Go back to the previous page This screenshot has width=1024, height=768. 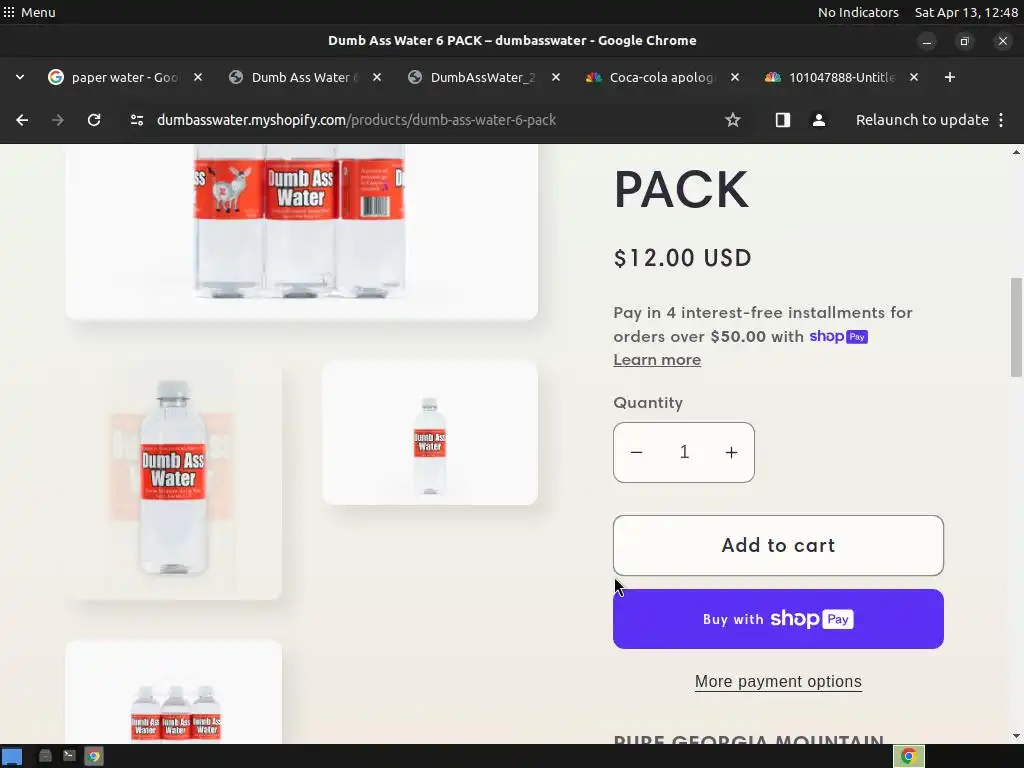[22, 120]
